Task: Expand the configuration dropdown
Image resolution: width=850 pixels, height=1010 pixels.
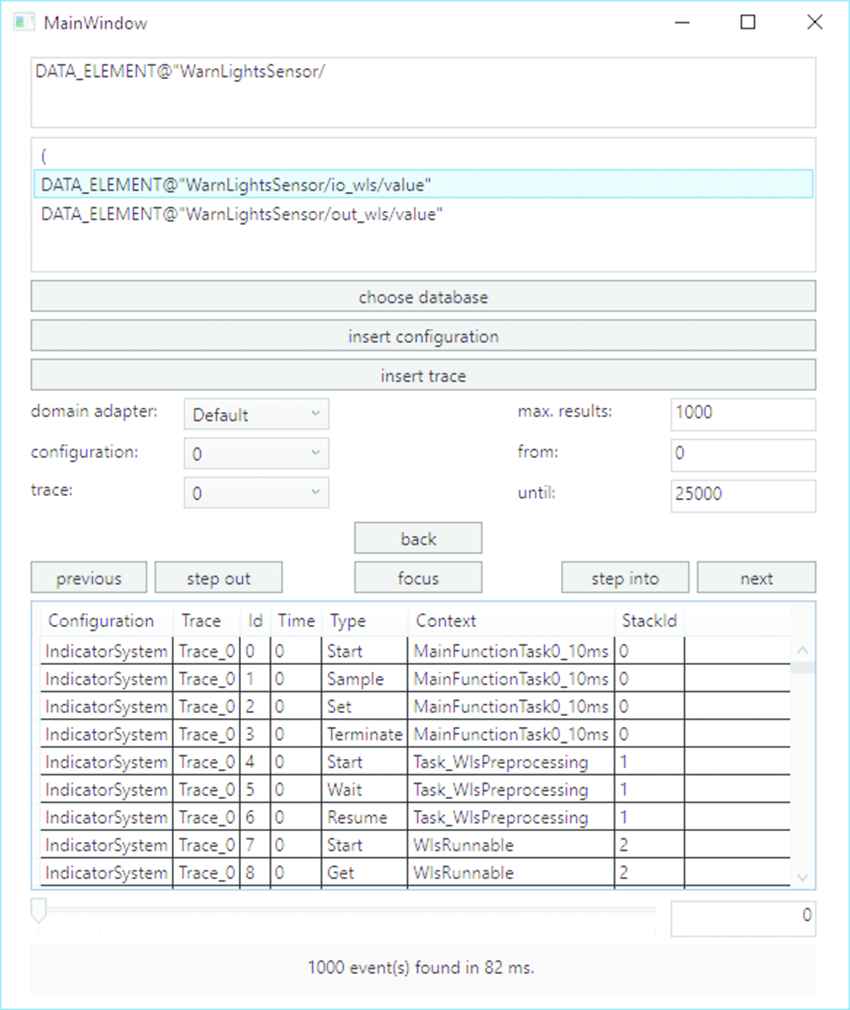Action: 256,454
